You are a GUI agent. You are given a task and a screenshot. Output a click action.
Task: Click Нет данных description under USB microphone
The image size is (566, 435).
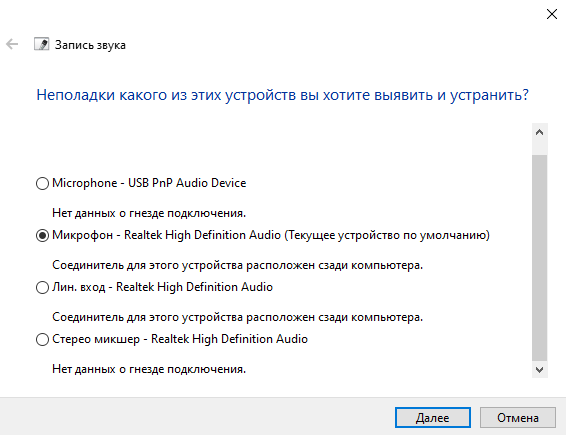point(149,213)
